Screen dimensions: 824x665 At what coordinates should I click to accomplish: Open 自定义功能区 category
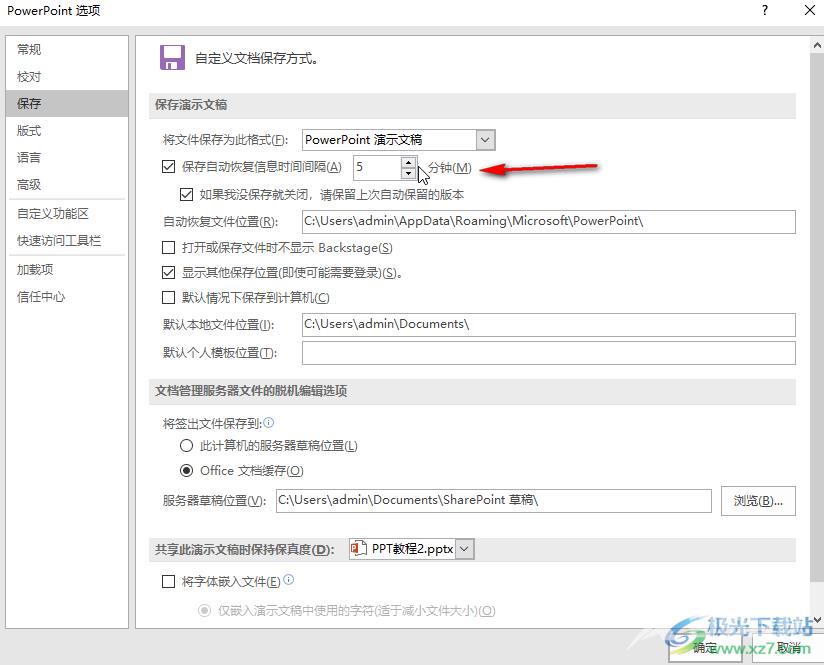[67, 213]
